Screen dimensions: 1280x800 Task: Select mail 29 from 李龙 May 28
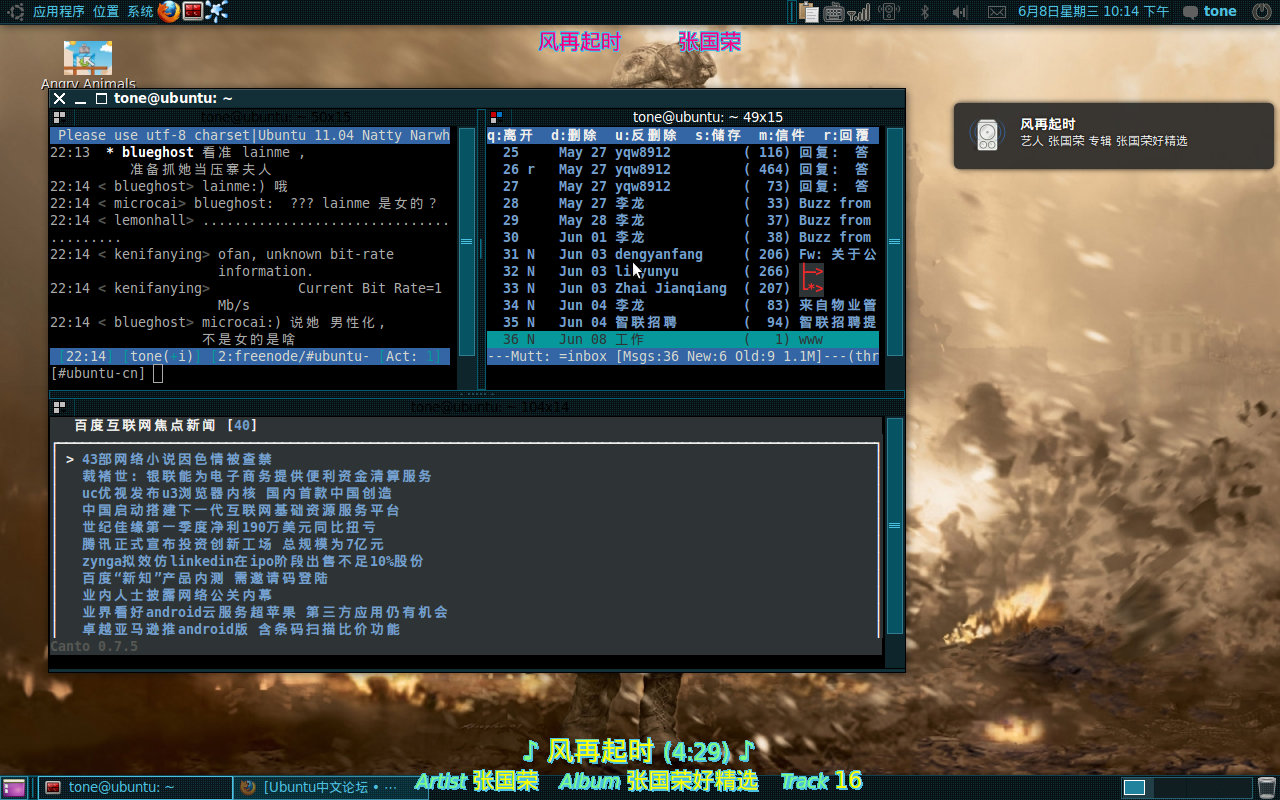point(683,220)
